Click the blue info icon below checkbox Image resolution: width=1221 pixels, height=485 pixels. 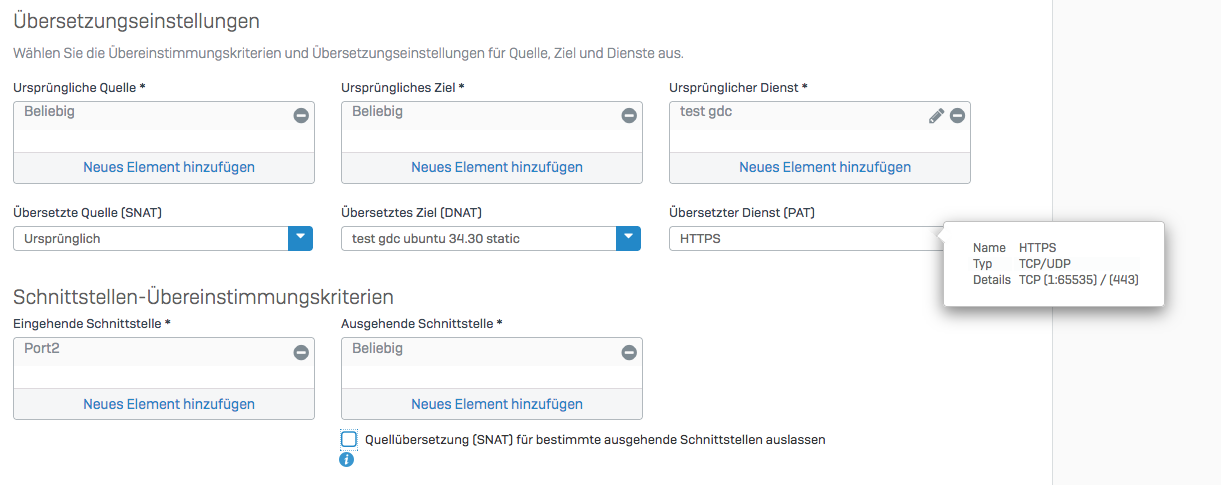pyautogui.click(x=347, y=460)
